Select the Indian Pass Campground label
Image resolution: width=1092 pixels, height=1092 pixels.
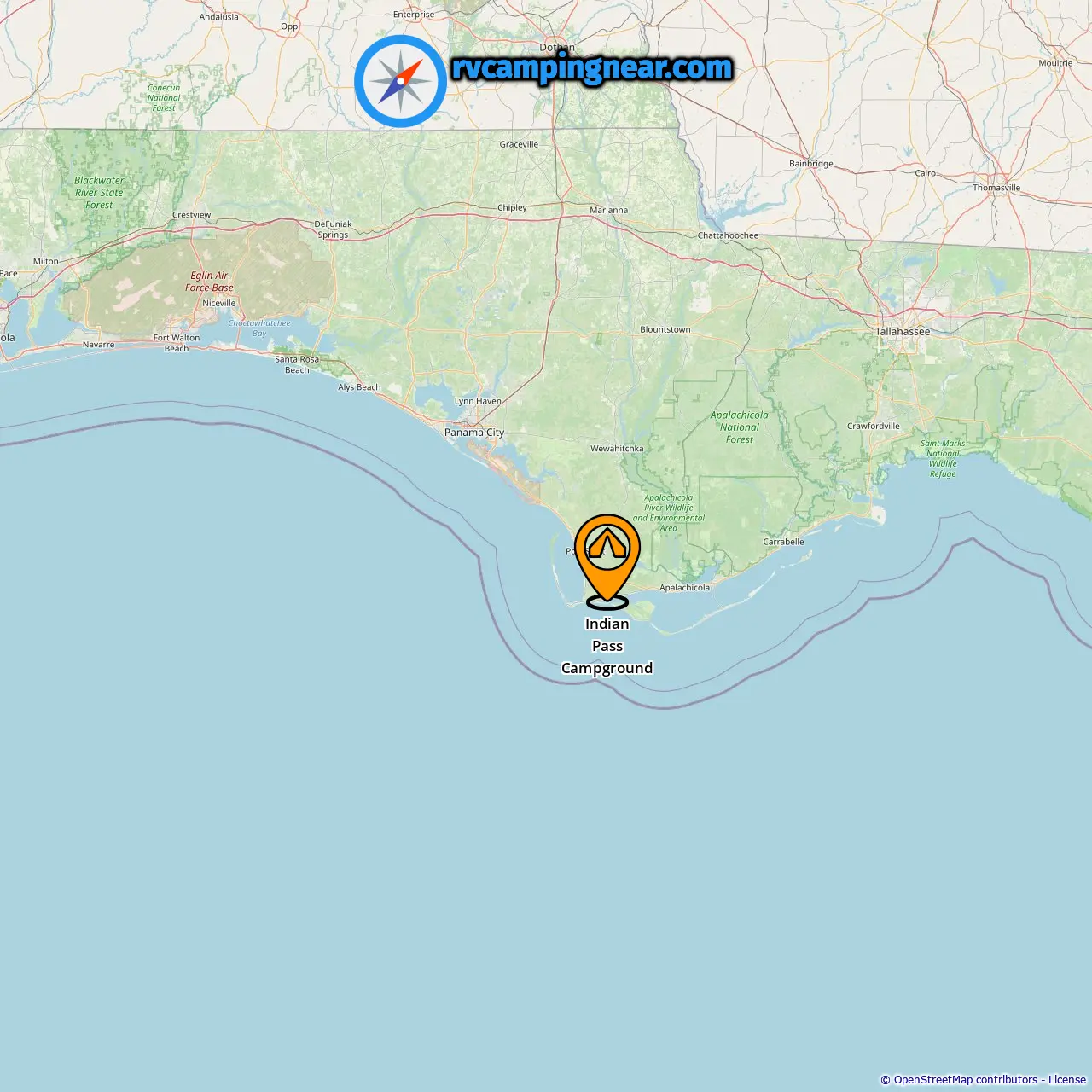pos(607,646)
